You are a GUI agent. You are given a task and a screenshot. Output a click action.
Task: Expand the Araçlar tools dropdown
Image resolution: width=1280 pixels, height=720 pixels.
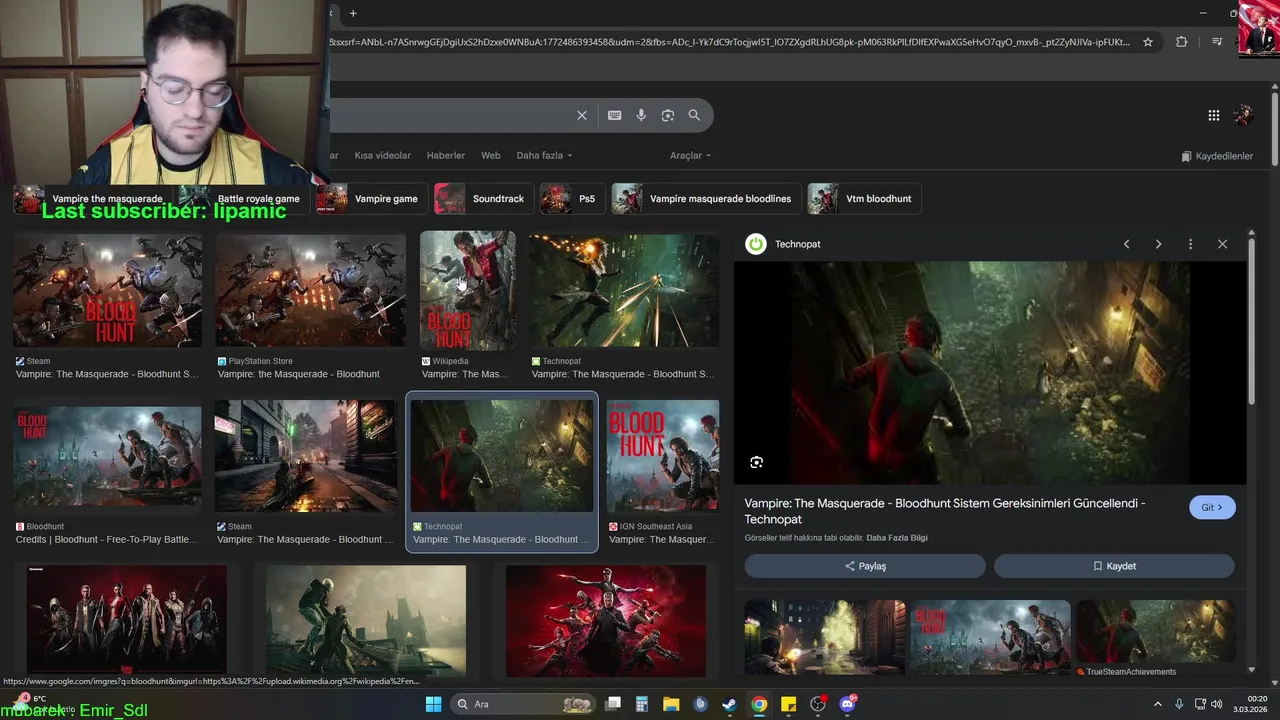(690, 155)
